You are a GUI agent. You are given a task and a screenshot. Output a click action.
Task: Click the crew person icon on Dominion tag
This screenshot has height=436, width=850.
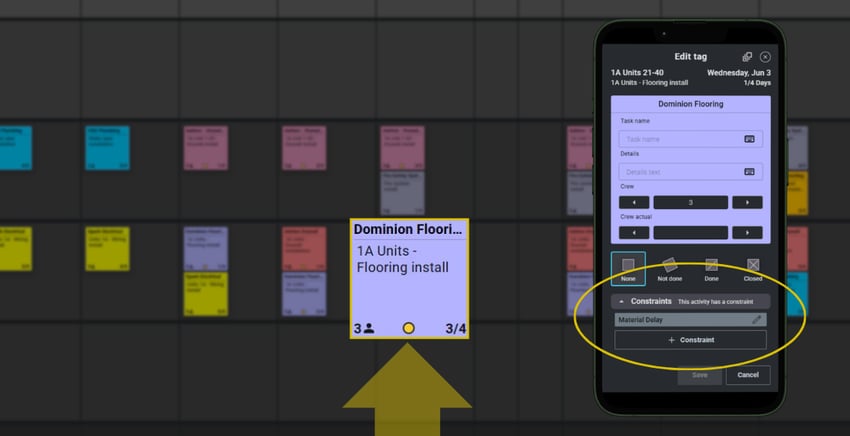[x=369, y=328]
